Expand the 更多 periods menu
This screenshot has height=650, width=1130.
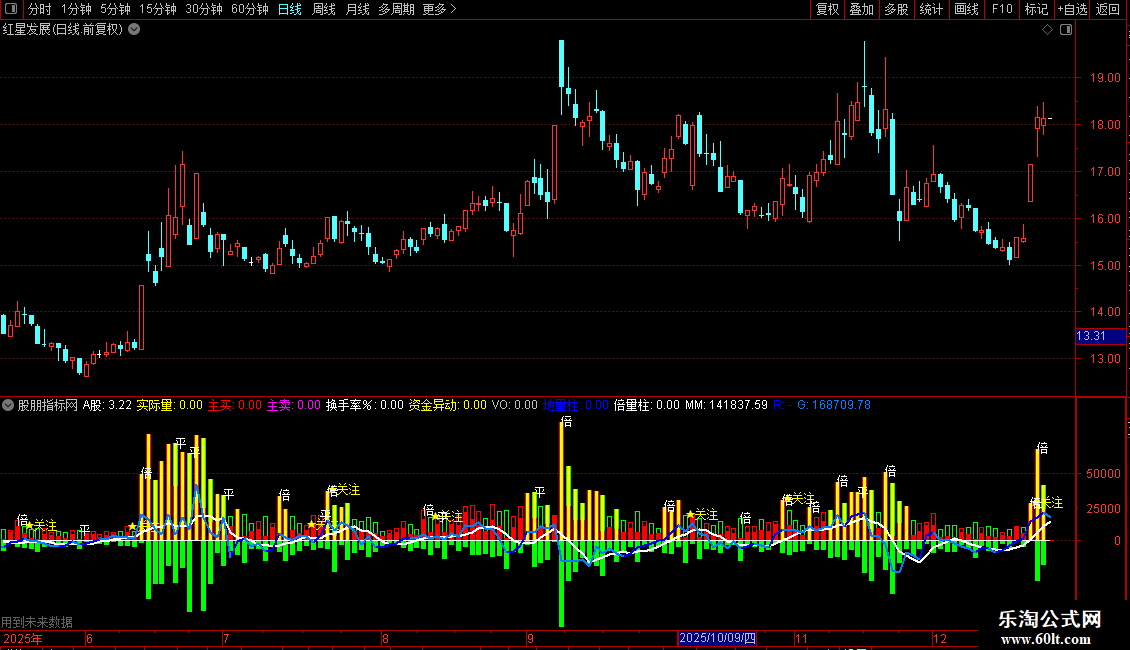point(440,9)
